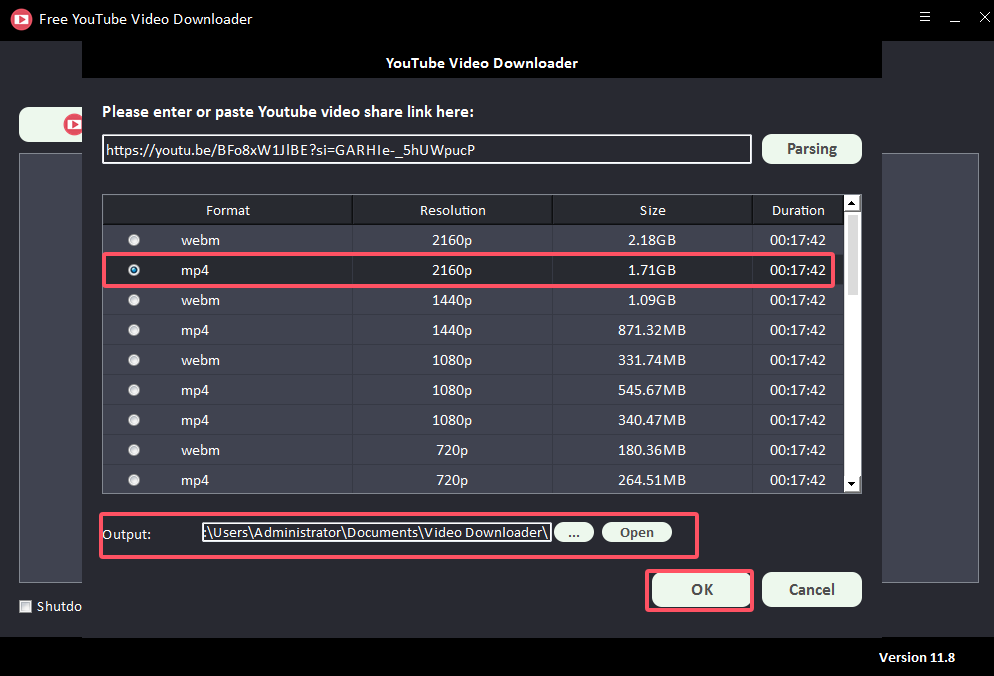Select the webm 1080p 331.74MB format

[x=133, y=360]
